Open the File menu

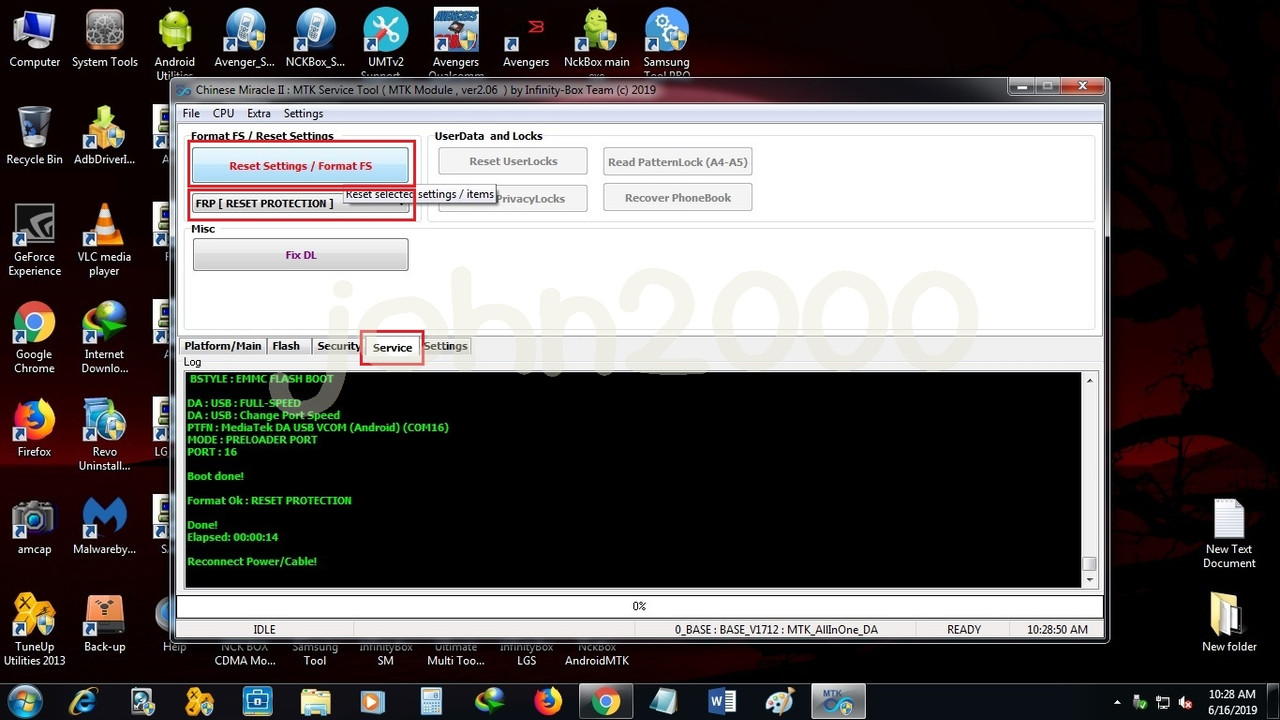click(x=191, y=113)
